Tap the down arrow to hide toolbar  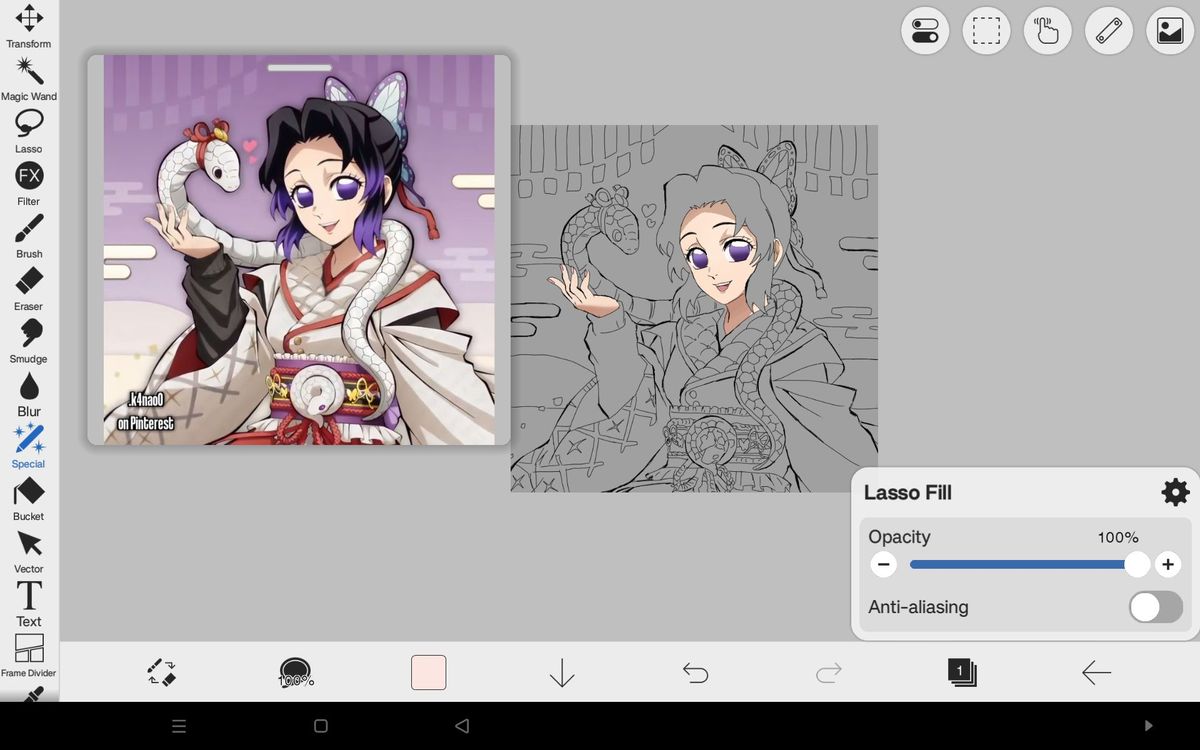tap(562, 672)
